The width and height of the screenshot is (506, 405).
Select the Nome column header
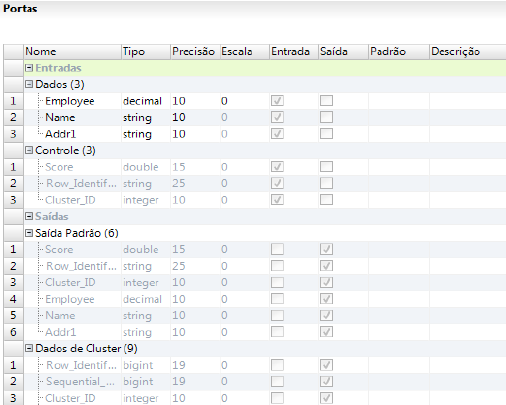[72, 52]
